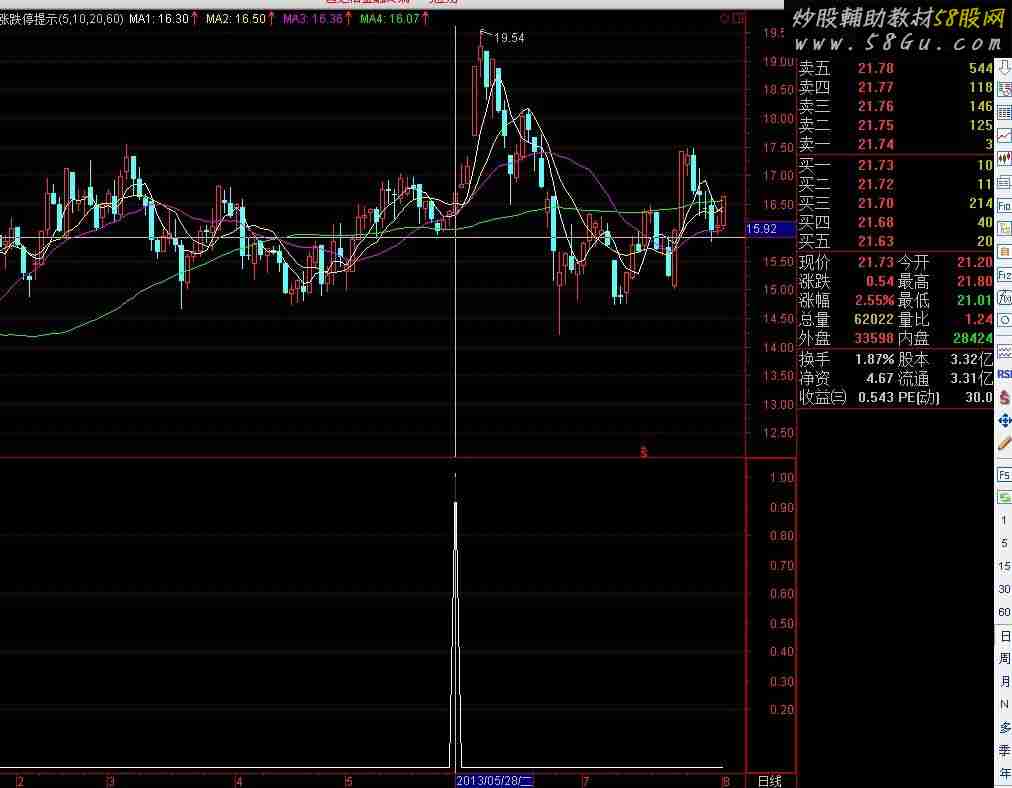Click the MA2: 16.50 value
1012x788 pixels.
pos(236,19)
